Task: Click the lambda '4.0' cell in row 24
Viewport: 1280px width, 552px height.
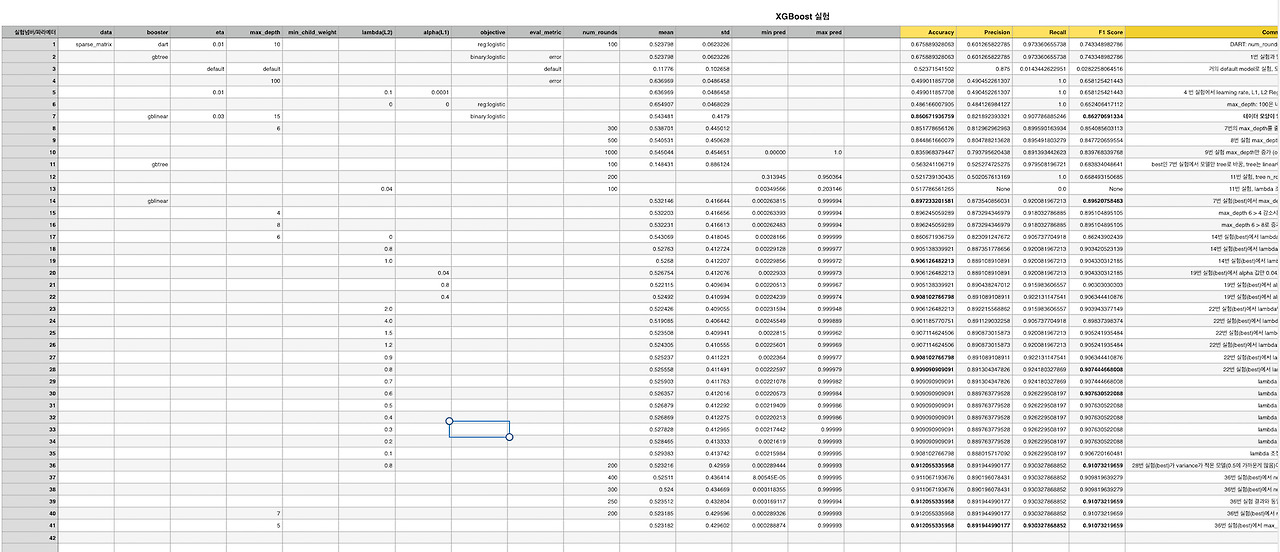Action: coord(366,320)
